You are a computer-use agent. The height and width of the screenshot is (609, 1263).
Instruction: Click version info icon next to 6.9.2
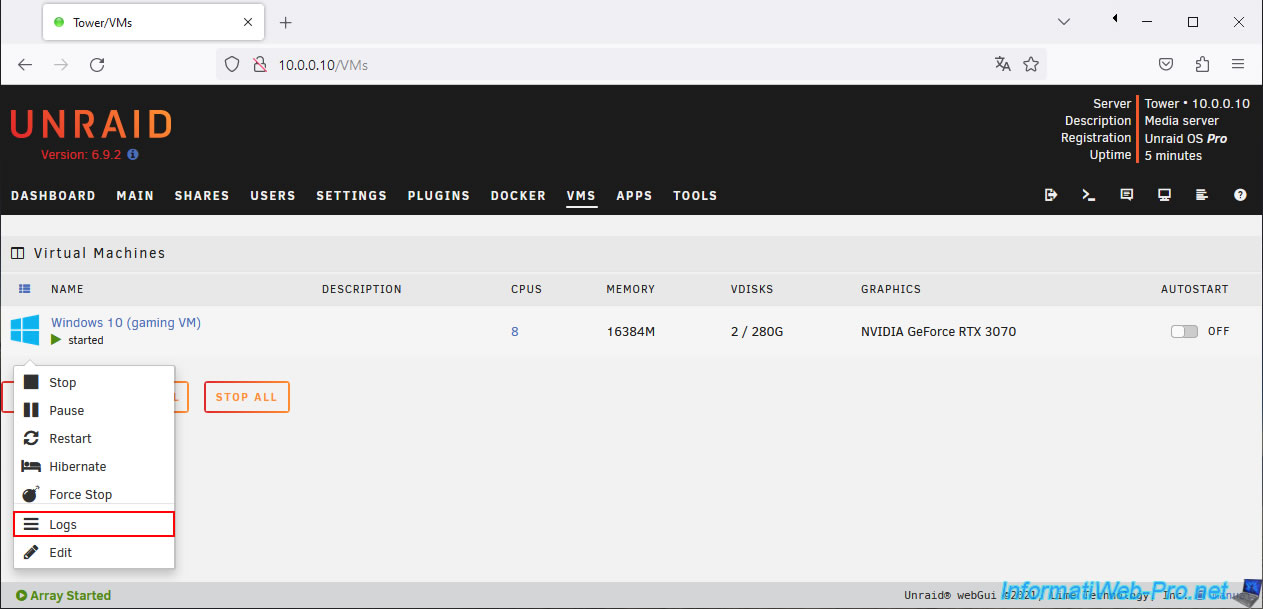[x=133, y=155]
